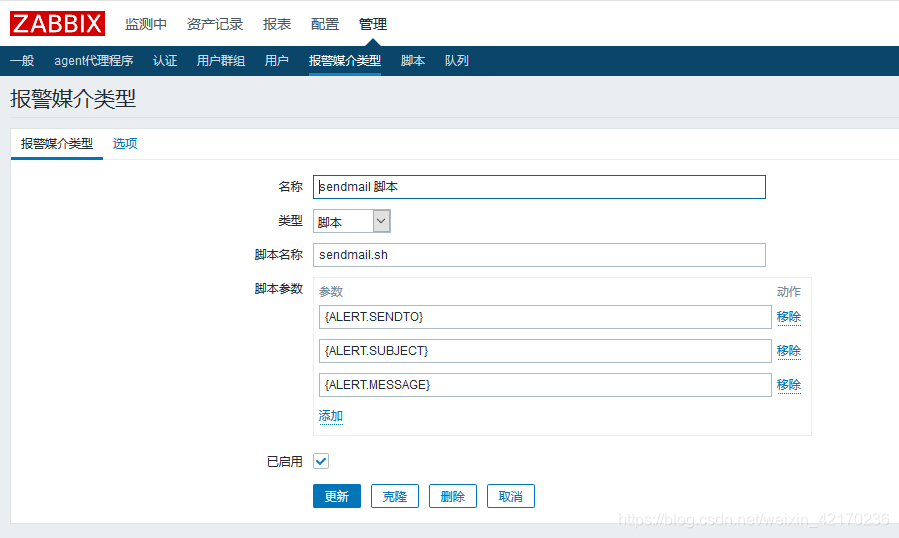This screenshot has height=538, width=899.
Task: Select 报警媒介类型 in the submenu bar
Action: click(x=345, y=61)
